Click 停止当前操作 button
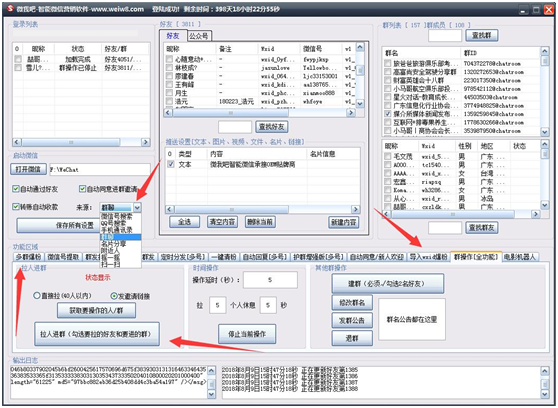558x408 pixels. 247,334
